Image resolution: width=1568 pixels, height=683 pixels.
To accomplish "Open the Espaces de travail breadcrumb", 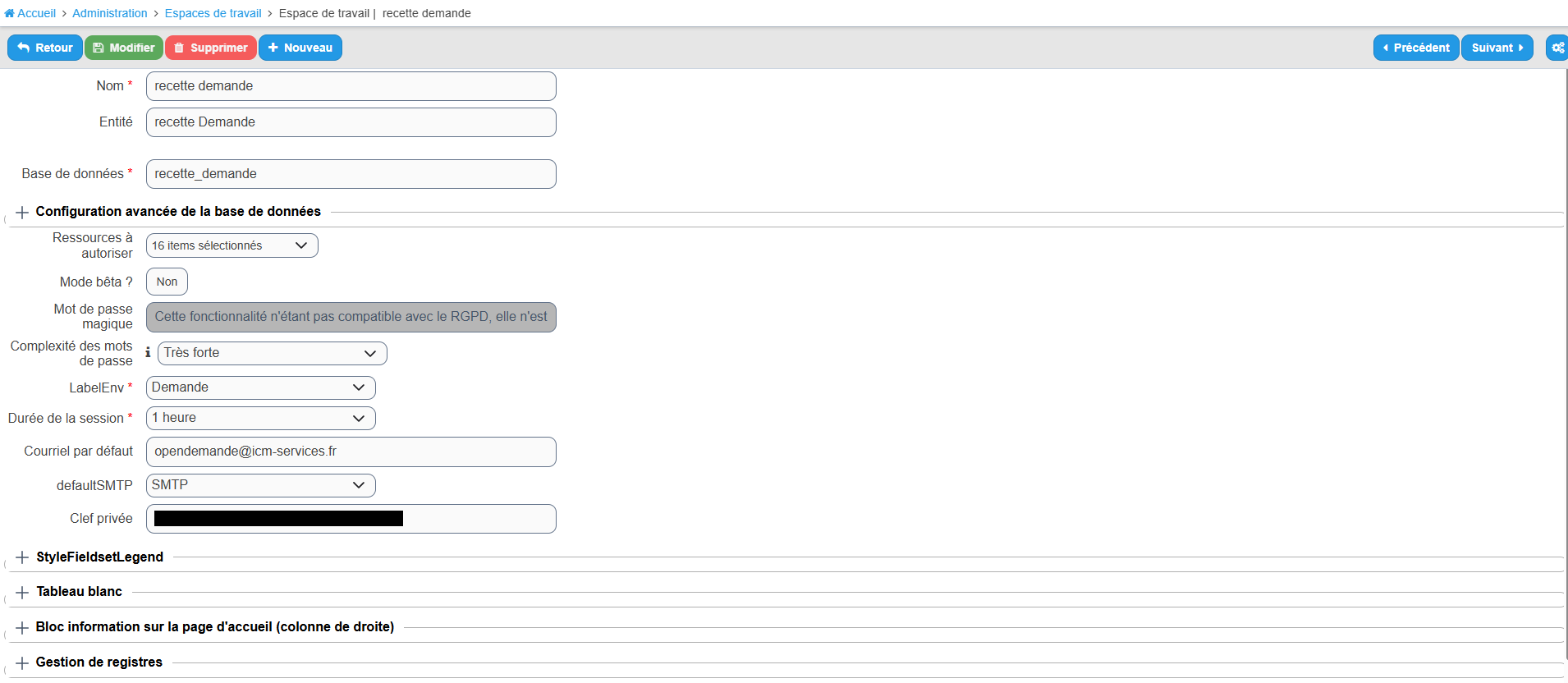I will (213, 13).
